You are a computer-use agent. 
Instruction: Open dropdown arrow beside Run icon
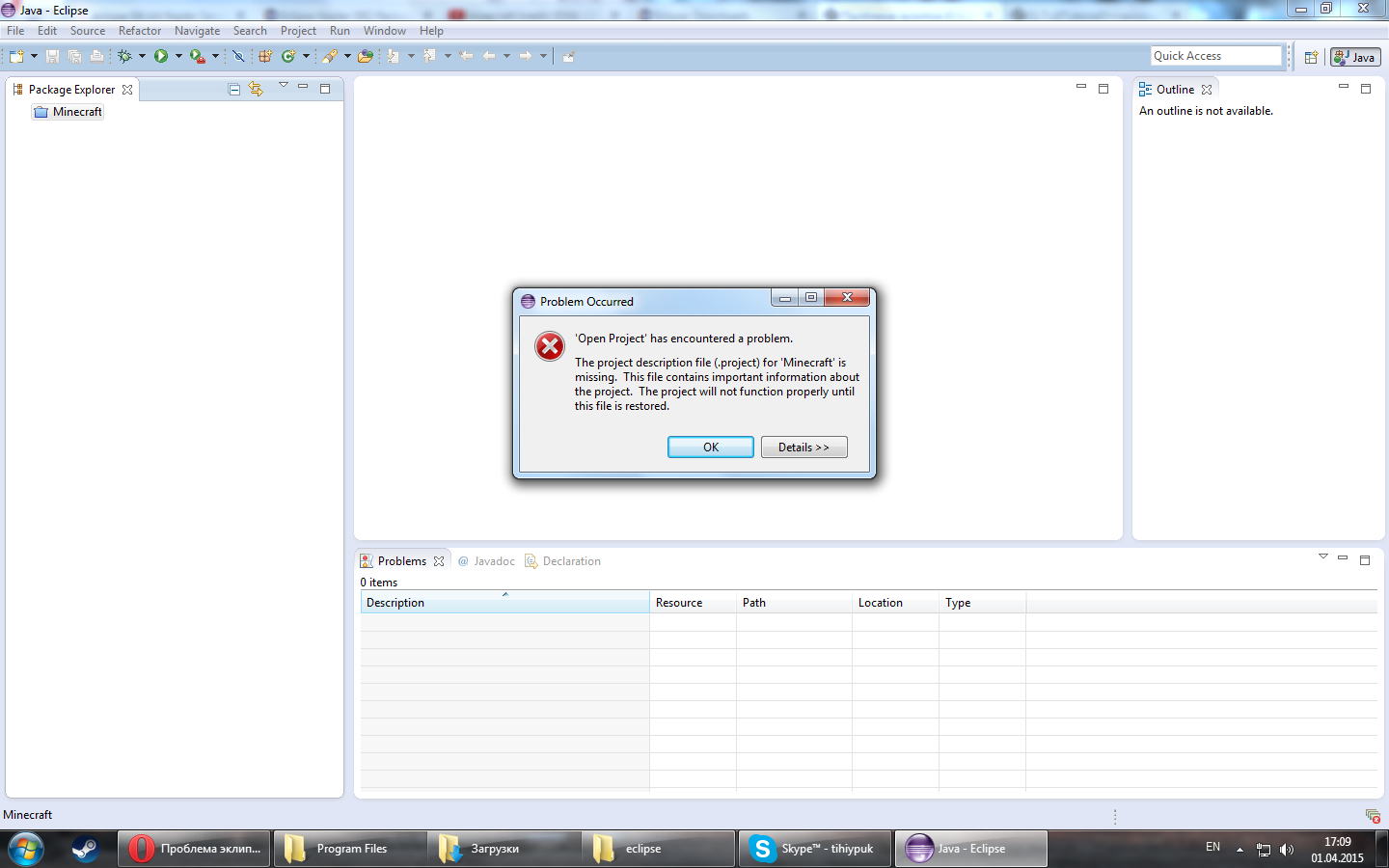(x=178, y=57)
